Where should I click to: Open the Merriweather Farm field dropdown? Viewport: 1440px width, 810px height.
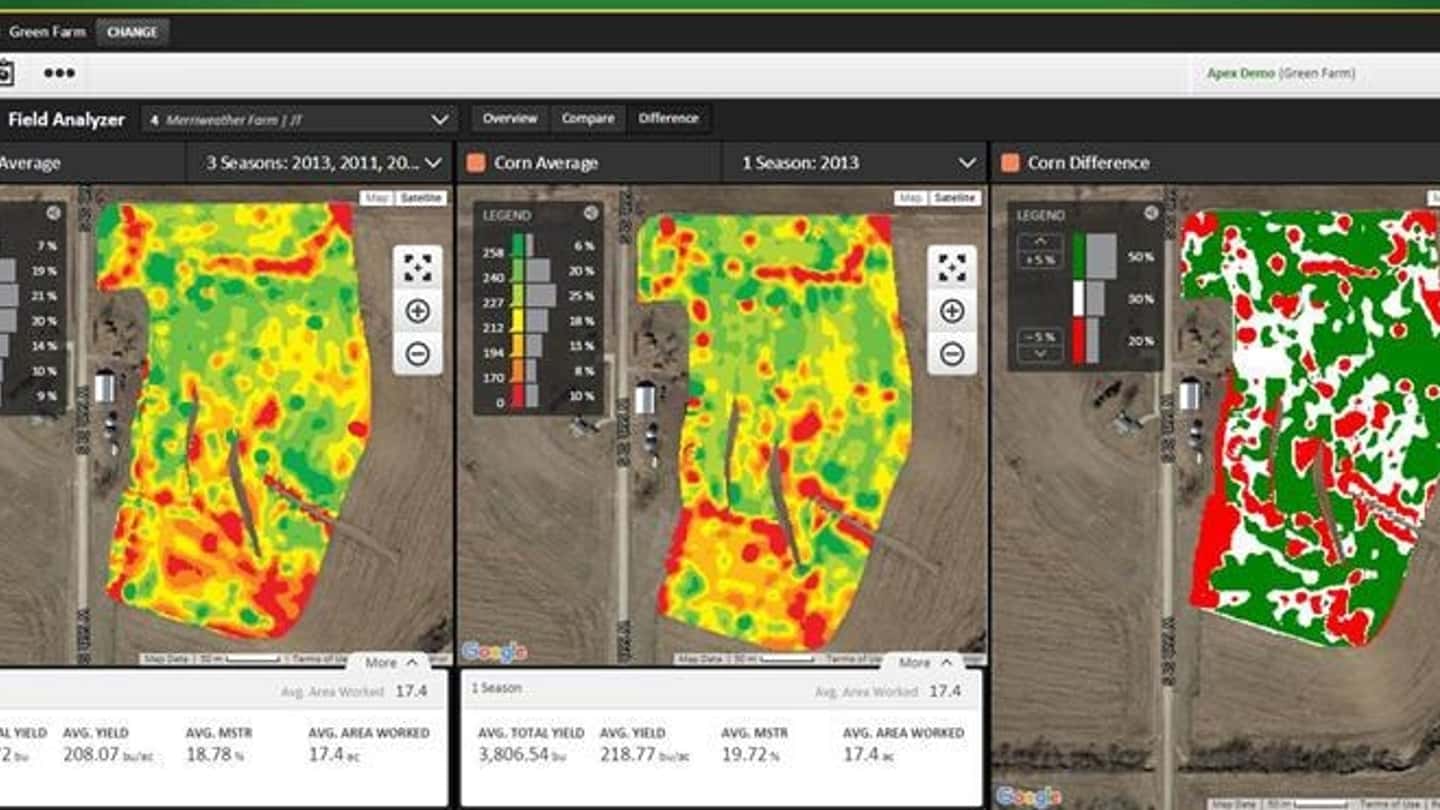tap(299, 120)
